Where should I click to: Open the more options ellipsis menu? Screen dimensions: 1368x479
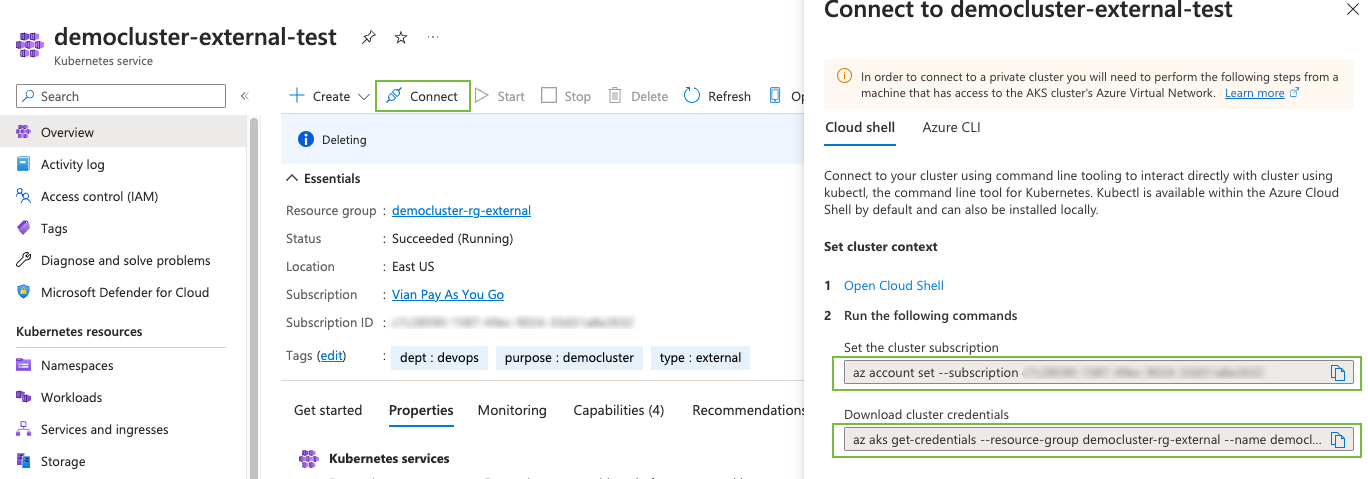pyautogui.click(x=433, y=38)
